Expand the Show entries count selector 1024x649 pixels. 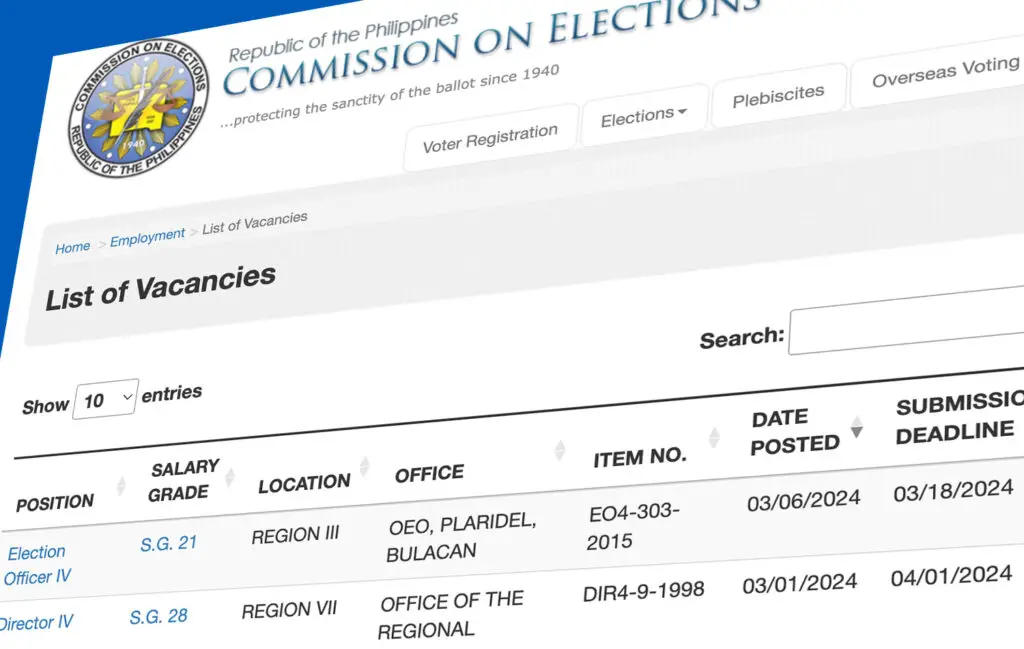click(106, 399)
